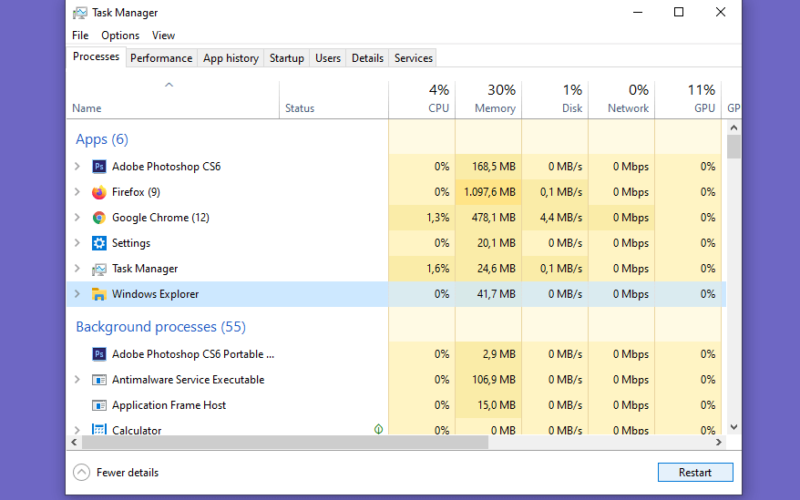Viewport: 800px width, 500px height.
Task: Expand the Antimalware Service Executable row
Action: click(77, 380)
